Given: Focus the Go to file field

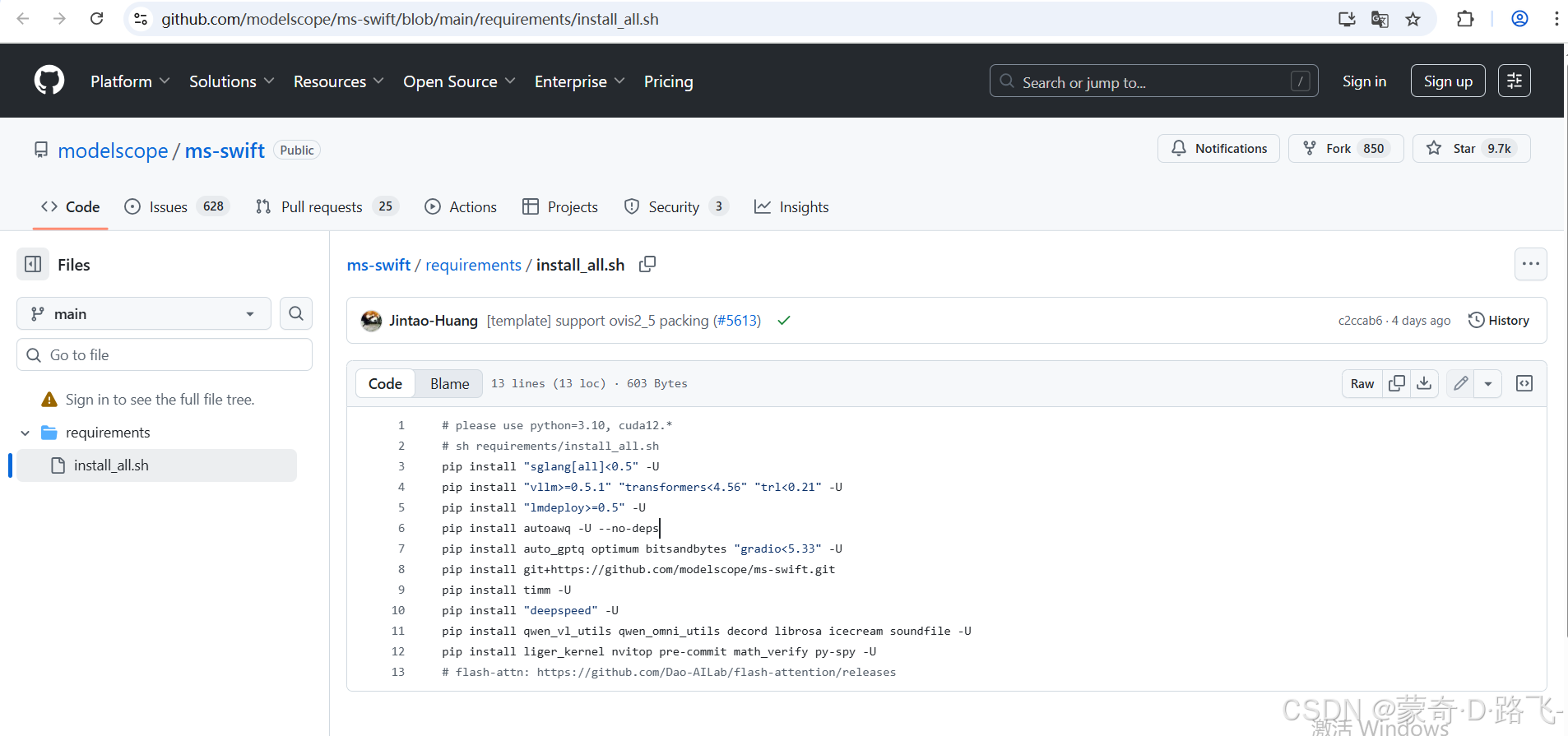Looking at the screenshot, I should [x=165, y=354].
